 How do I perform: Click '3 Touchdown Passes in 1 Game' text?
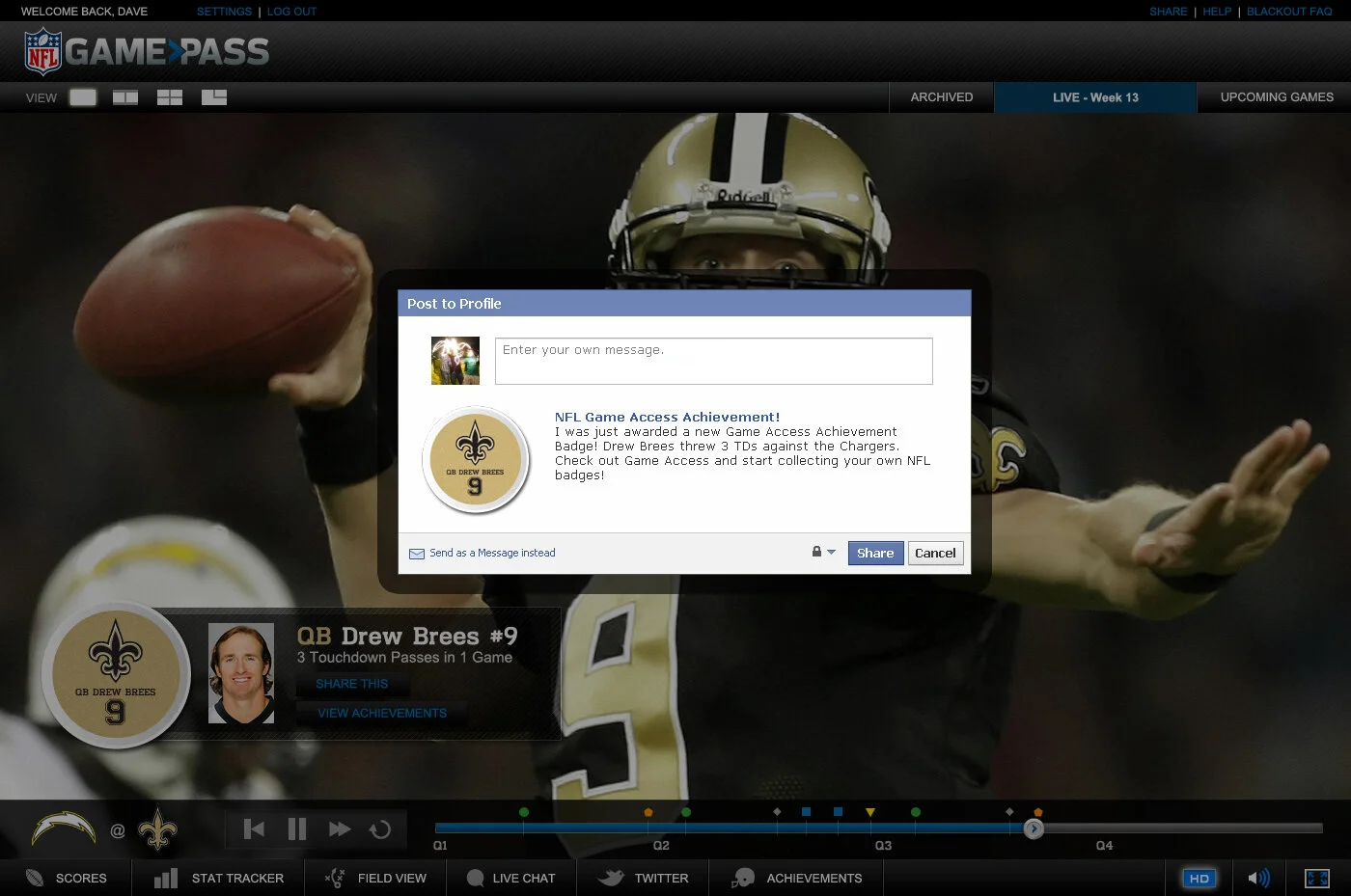click(x=404, y=657)
